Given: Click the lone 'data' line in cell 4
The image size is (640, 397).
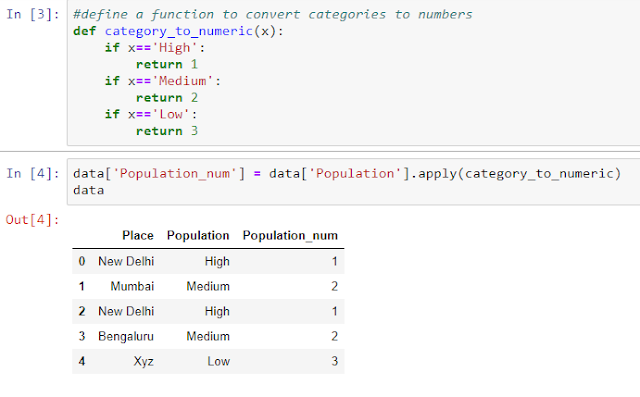Looking at the screenshot, I should pyautogui.click(x=89, y=190).
